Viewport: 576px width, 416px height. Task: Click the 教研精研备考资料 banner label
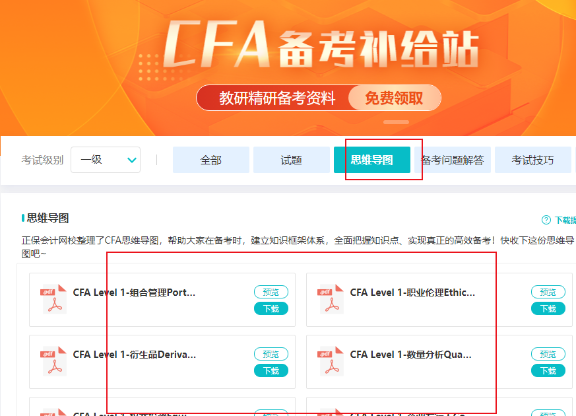(x=277, y=98)
